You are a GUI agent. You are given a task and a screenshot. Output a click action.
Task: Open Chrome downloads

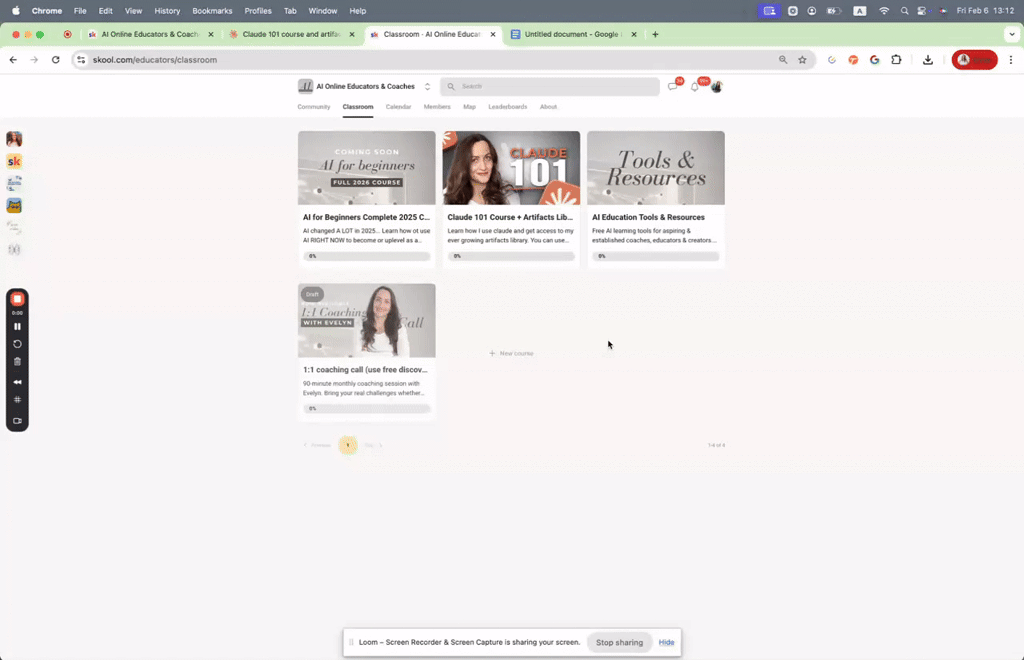tap(927, 59)
